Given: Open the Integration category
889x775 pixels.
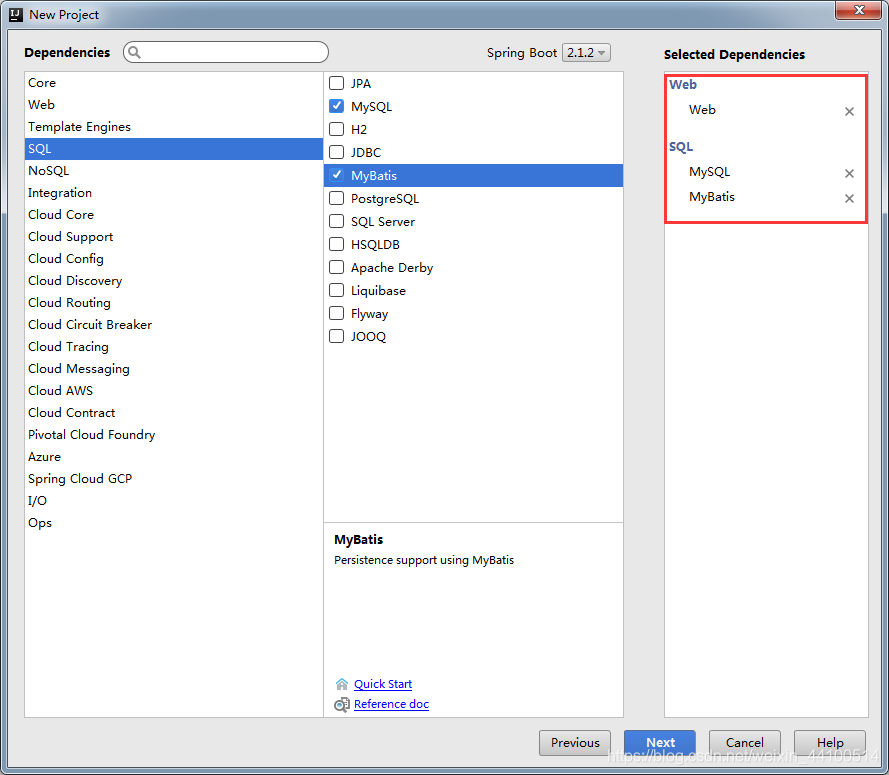Looking at the screenshot, I should [x=173, y=193].
